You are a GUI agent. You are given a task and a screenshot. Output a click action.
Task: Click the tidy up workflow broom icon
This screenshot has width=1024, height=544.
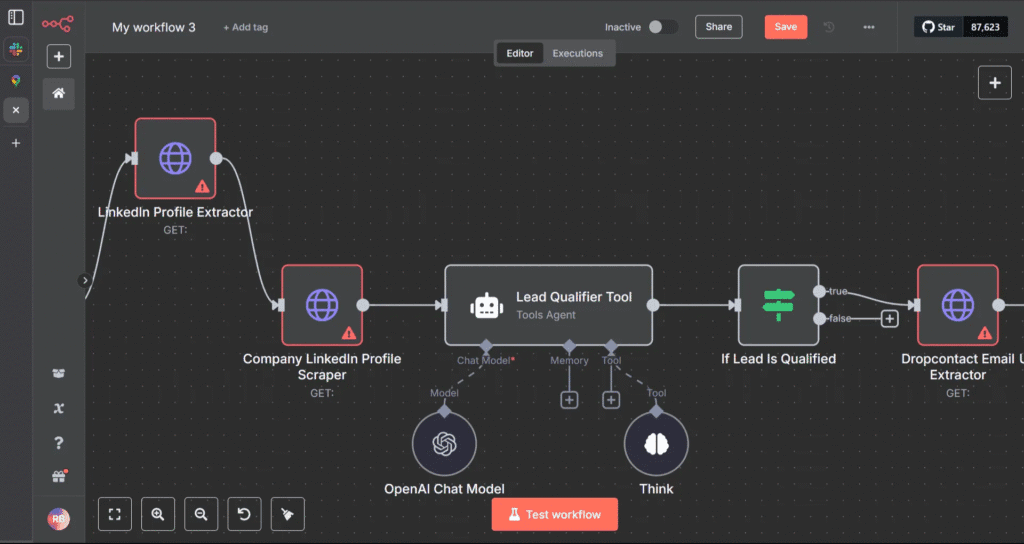(x=287, y=514)
